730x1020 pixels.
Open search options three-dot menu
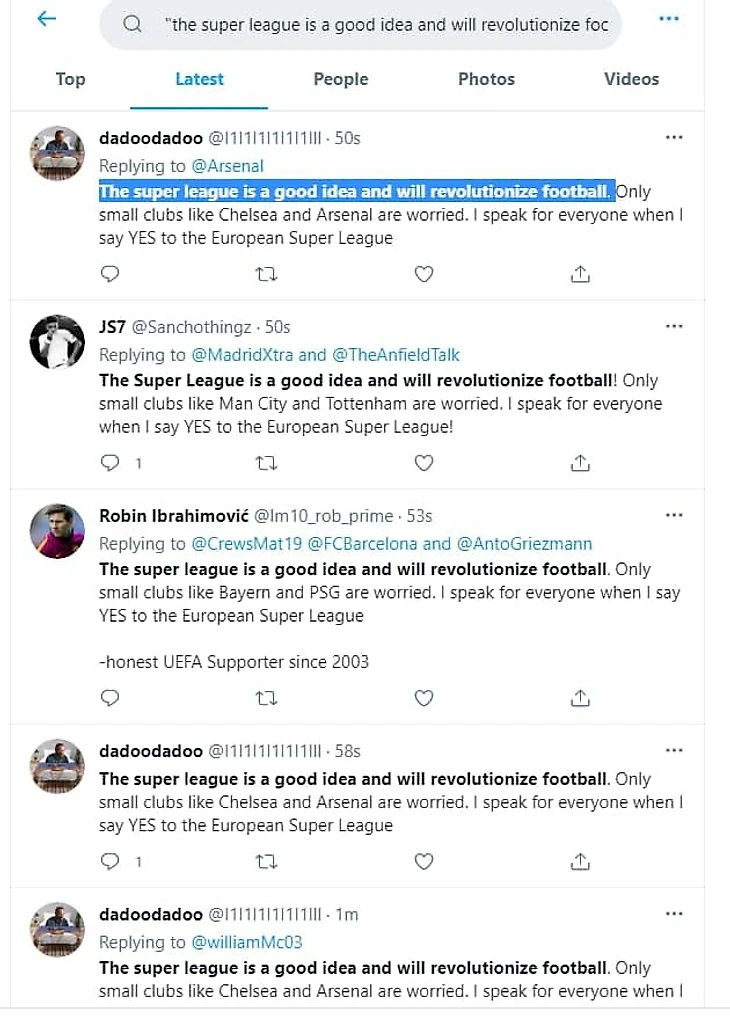tap(669, 19)
